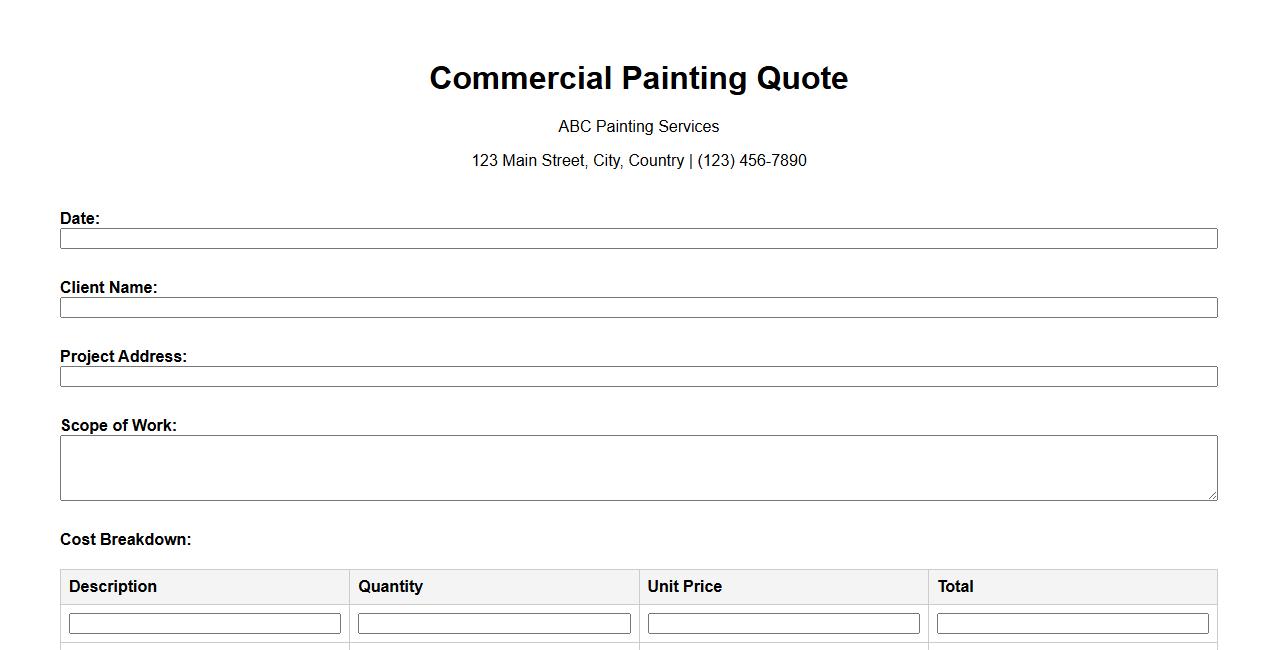Viewport: 1278px width, 650px height.
Task: Click the Cost Breakdown section label
Action: 125,539
